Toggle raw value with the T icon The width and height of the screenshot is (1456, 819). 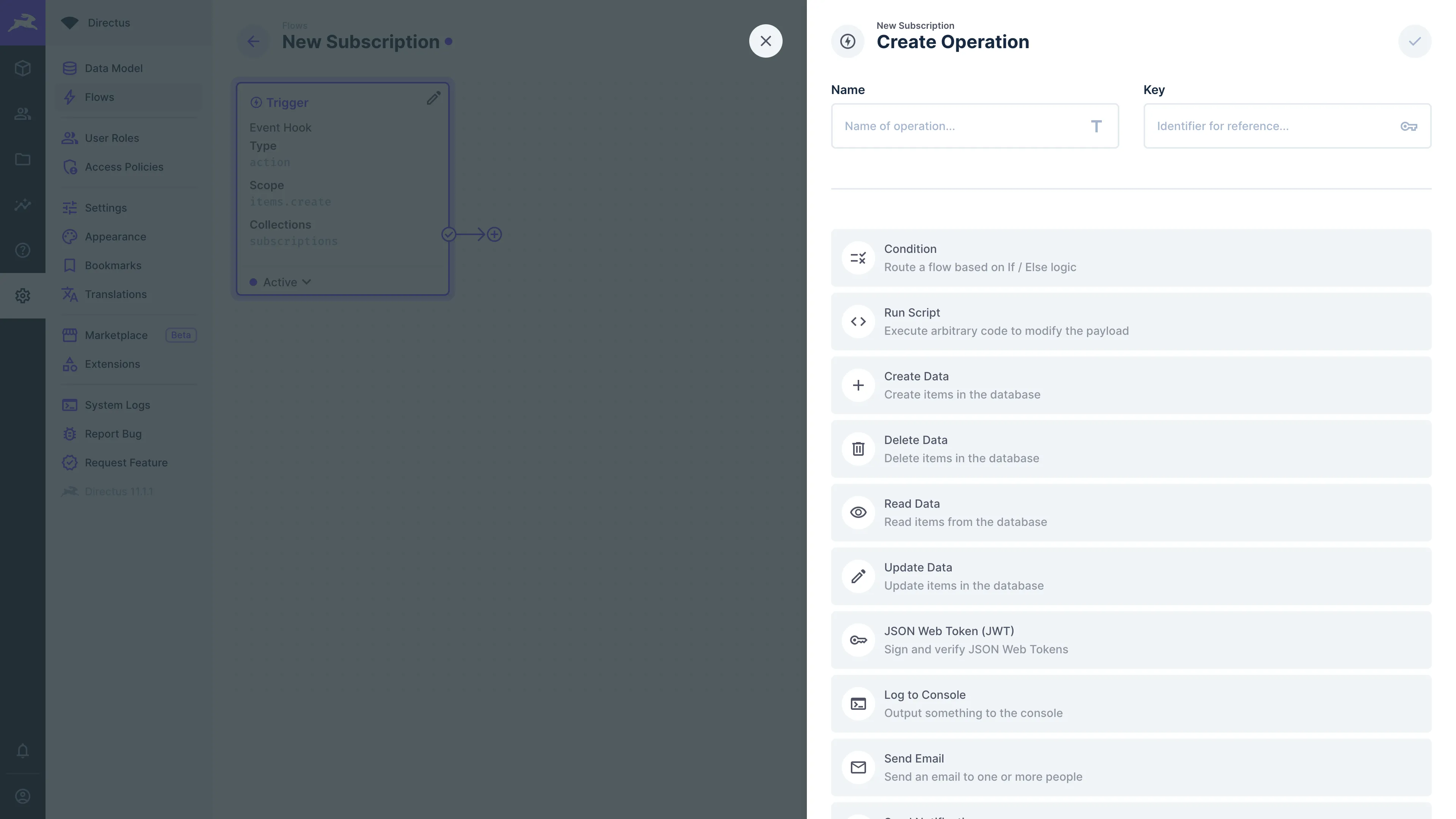(1097, 126)
